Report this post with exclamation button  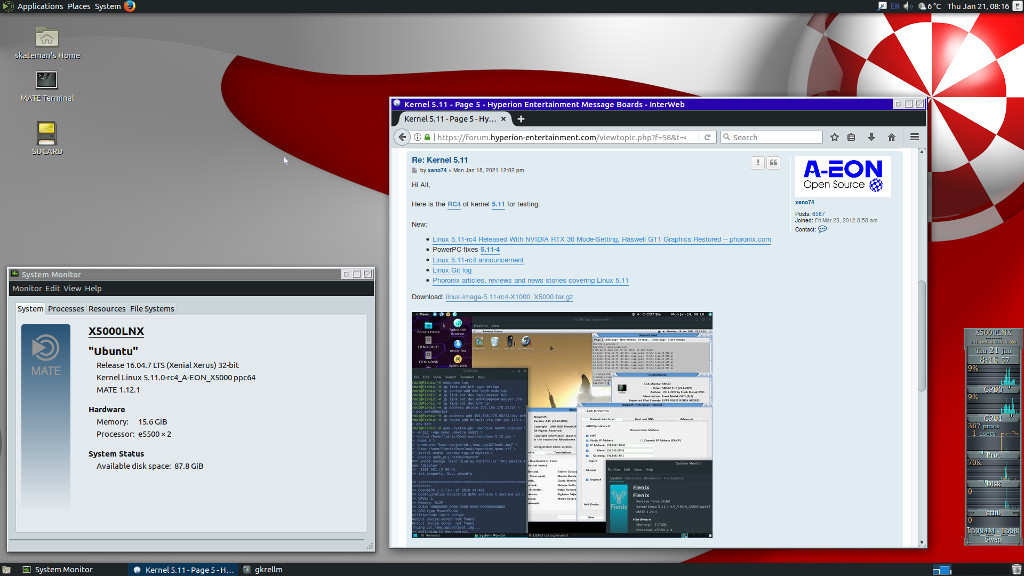758,163
